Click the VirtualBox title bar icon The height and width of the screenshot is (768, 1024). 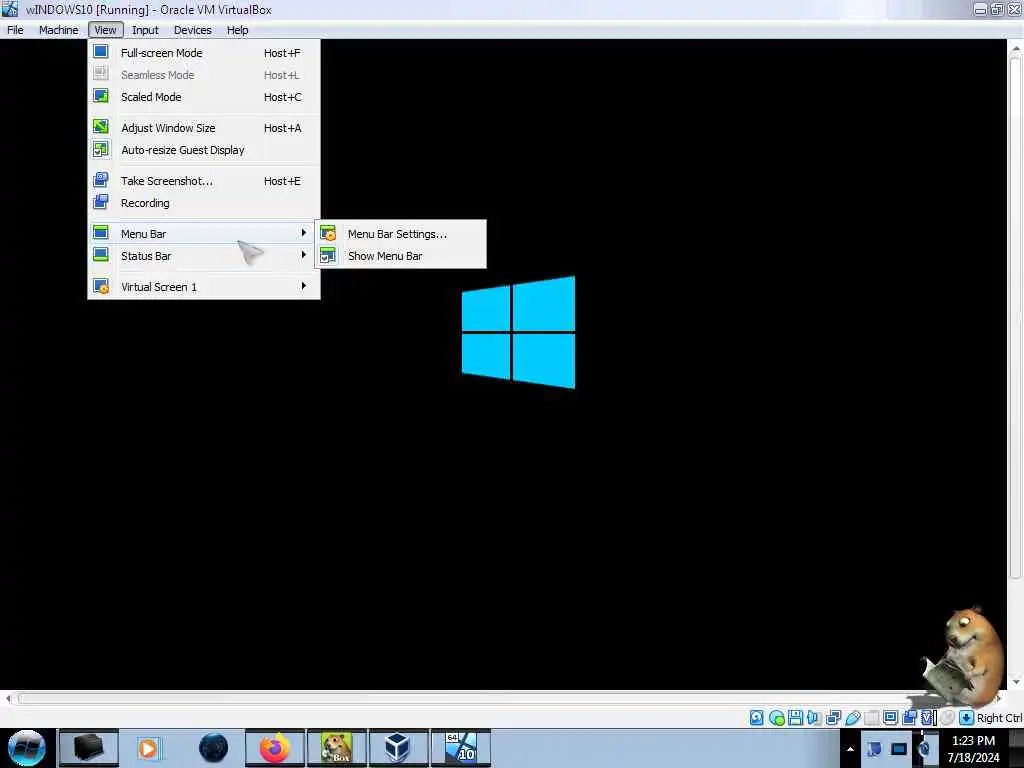pos(10,9)
